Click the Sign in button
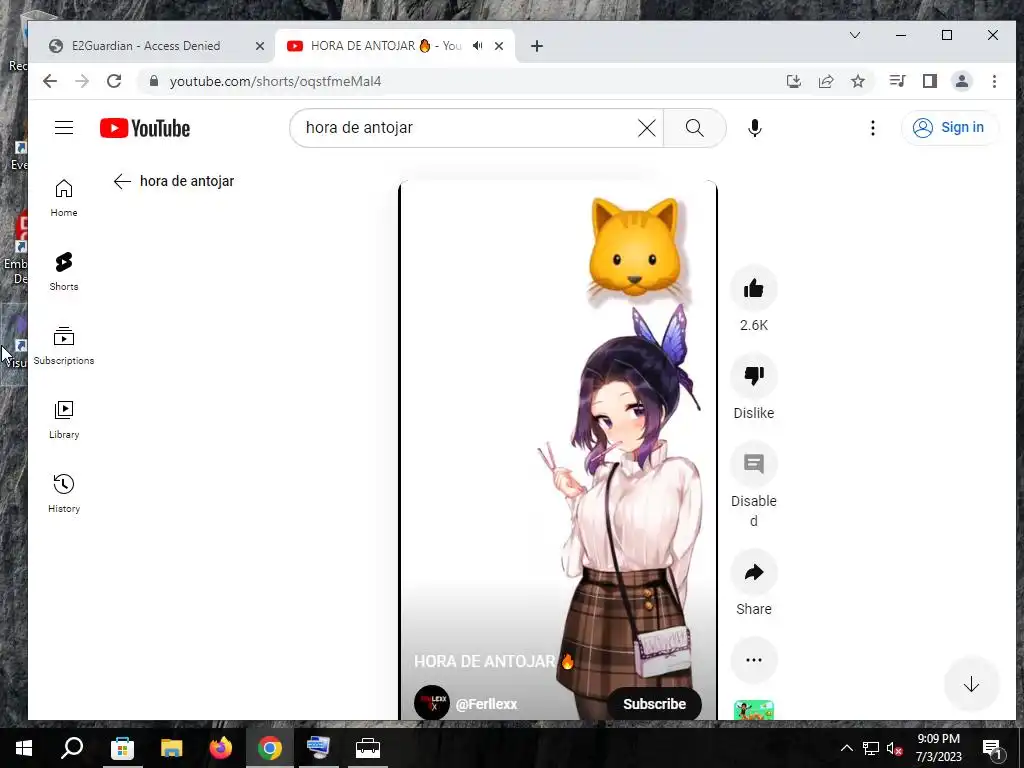Image resolution: width=1024 pixels, height=768 pixels. click(950, 127)
